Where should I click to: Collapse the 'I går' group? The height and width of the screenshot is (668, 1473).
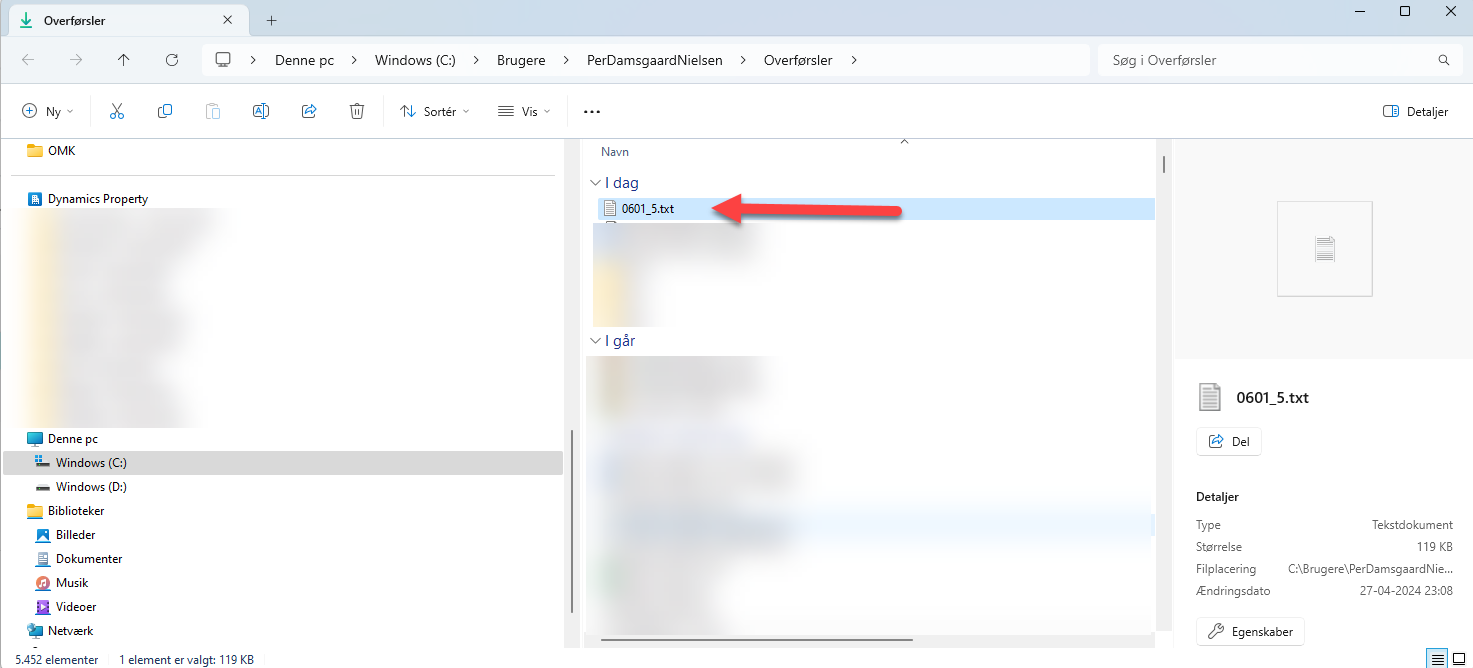pyautogui.click(x=596, y=341)
